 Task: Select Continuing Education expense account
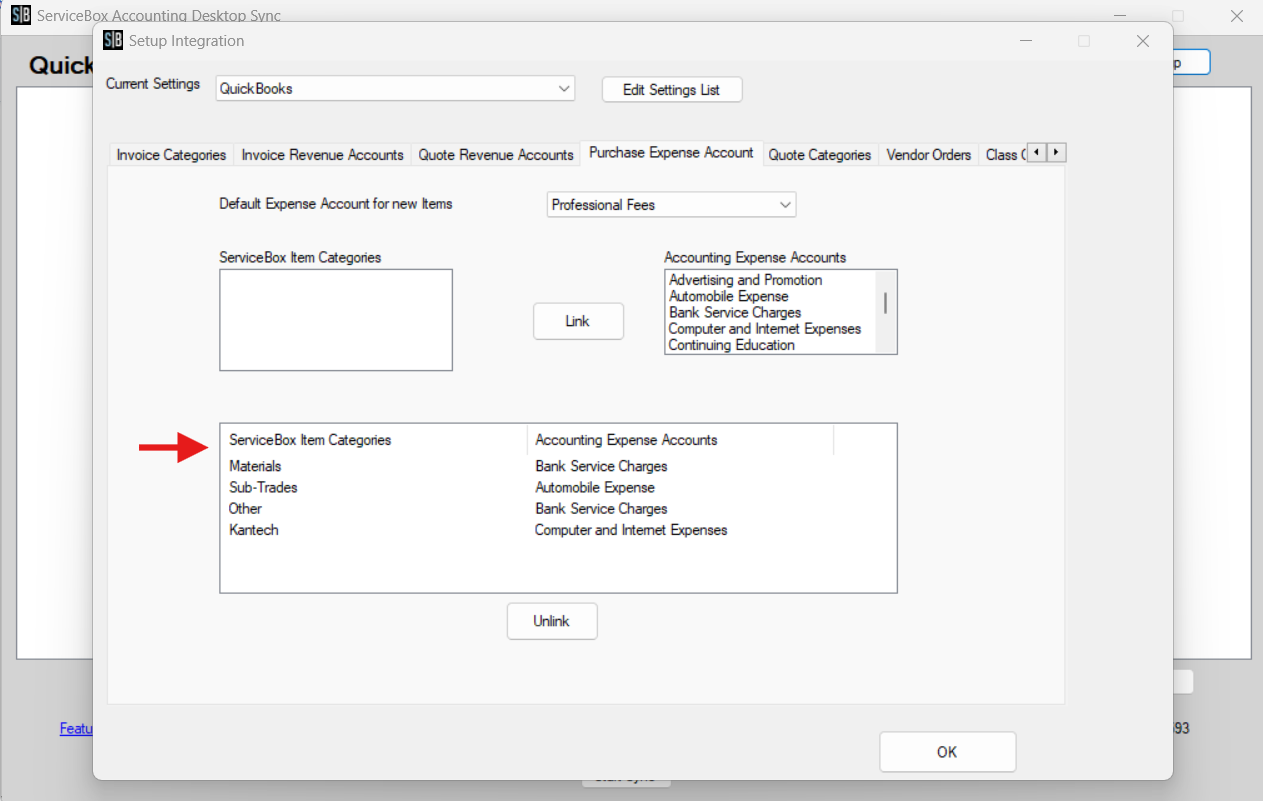pos(770,345)
